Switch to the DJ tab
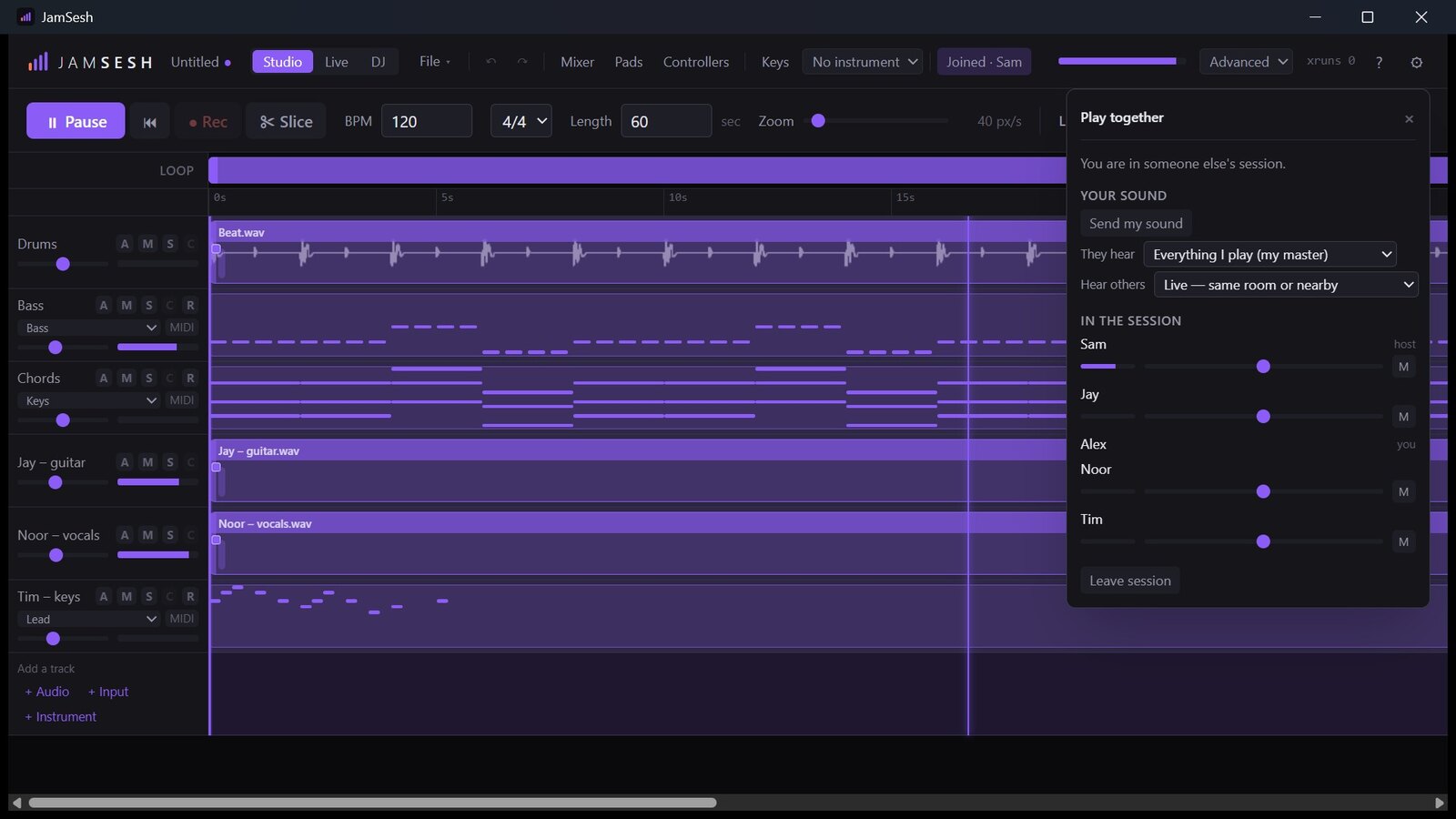 (379, 62)
